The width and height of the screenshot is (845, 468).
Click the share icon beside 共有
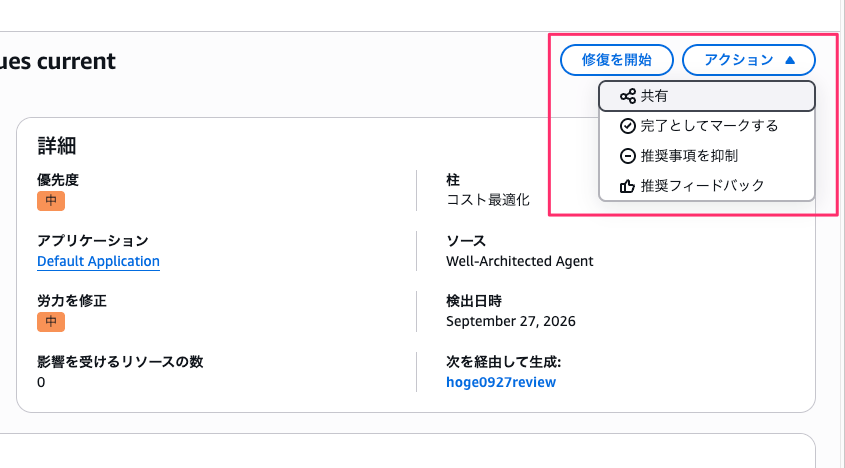(627, 97)
